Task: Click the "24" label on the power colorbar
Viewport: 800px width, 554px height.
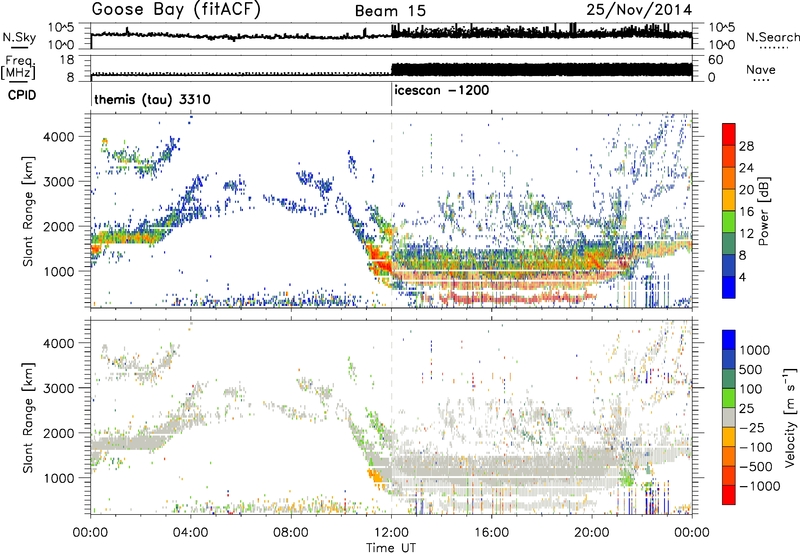Action: coord(746,168)
